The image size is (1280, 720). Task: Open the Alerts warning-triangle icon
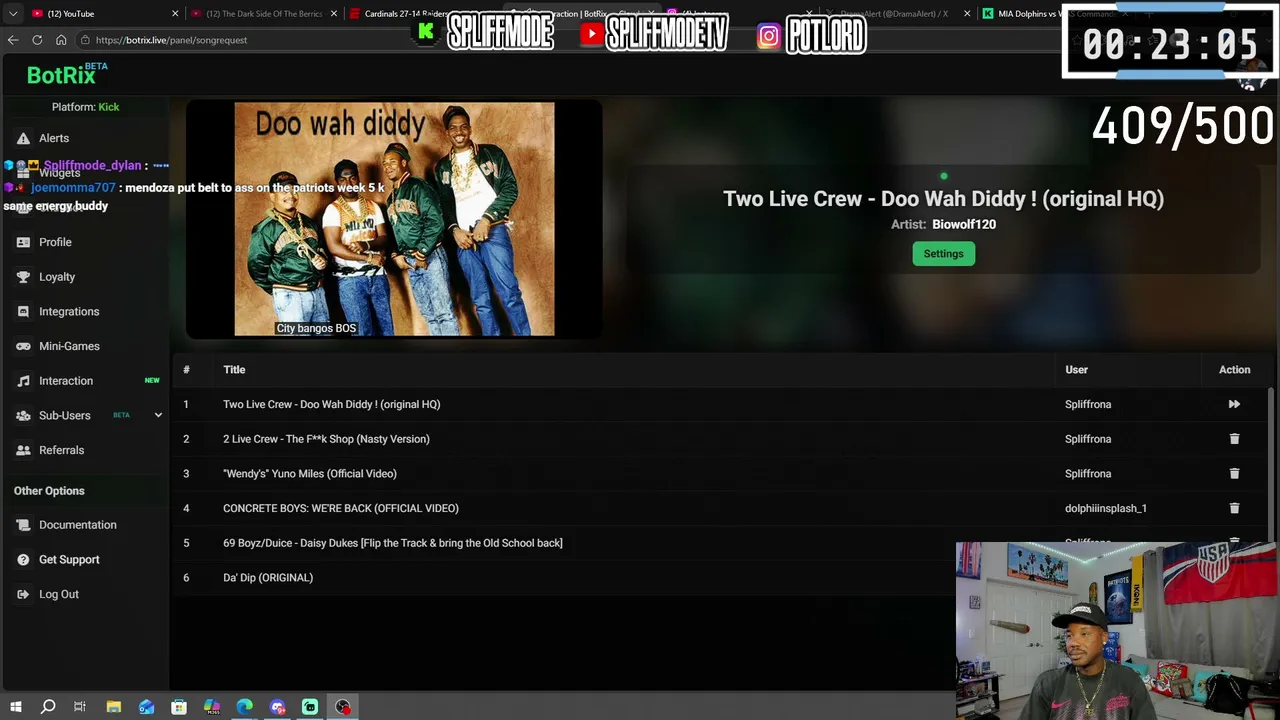coord(23,138)
